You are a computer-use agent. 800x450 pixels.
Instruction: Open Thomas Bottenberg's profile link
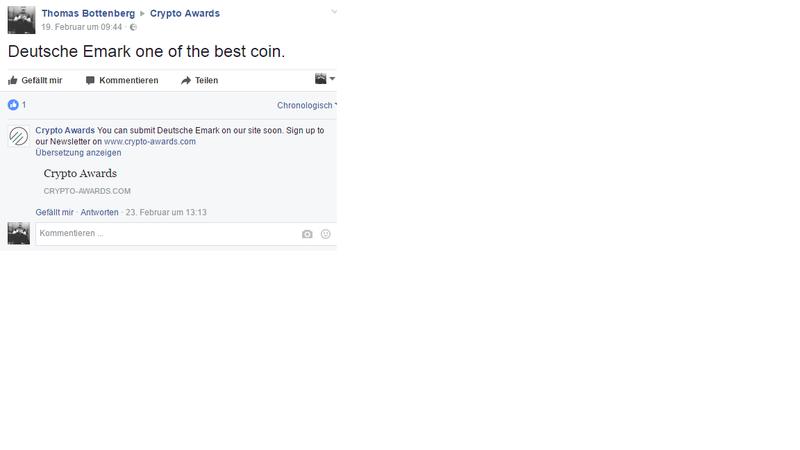(x=88, y=13)
